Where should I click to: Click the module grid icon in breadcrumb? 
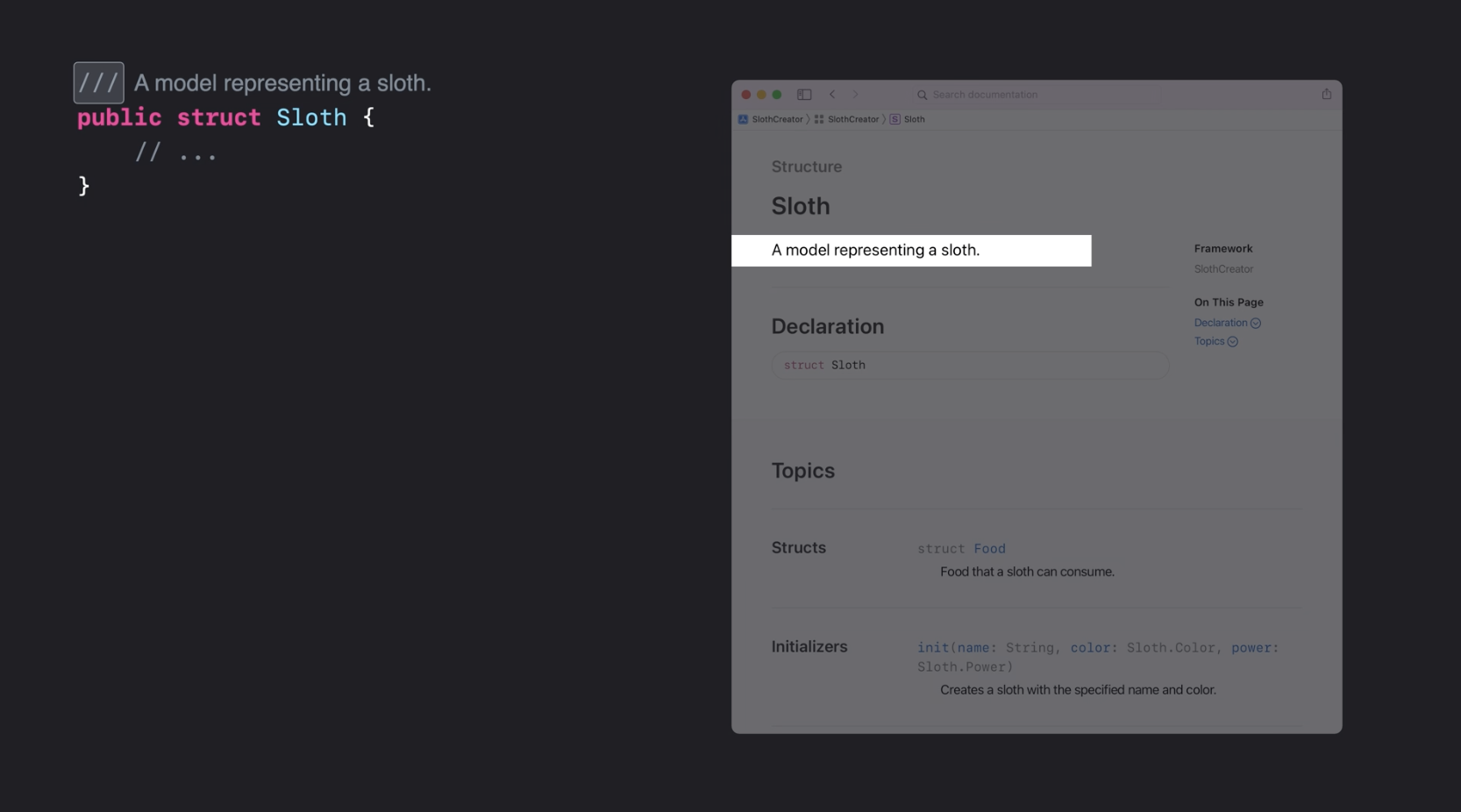click(x=819, y=119)
